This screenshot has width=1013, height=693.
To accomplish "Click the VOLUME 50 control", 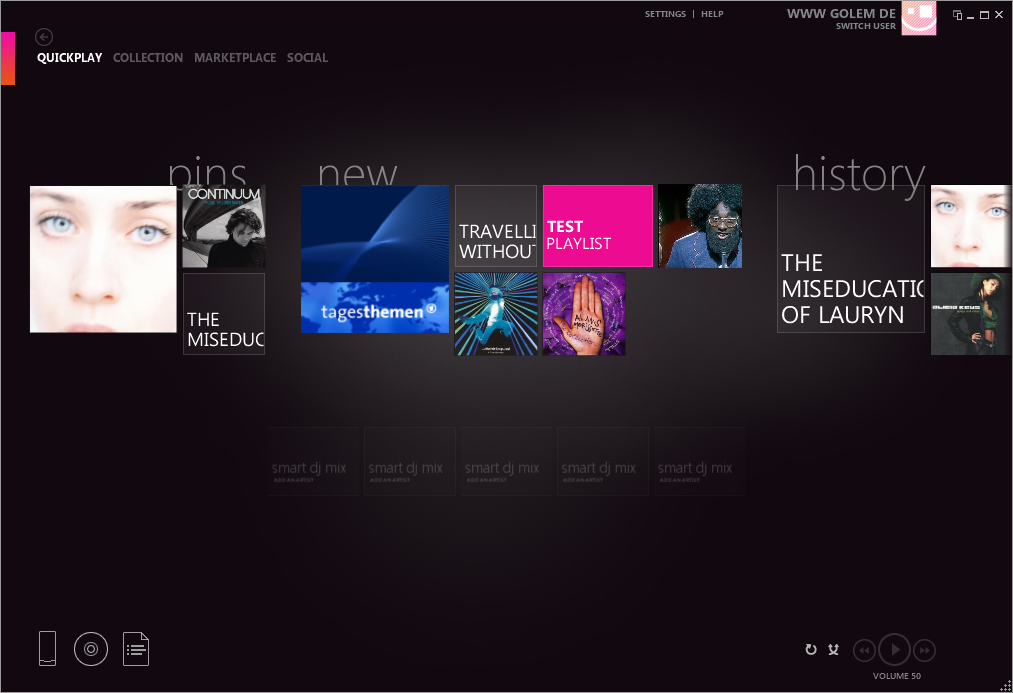I will (895, 675).
